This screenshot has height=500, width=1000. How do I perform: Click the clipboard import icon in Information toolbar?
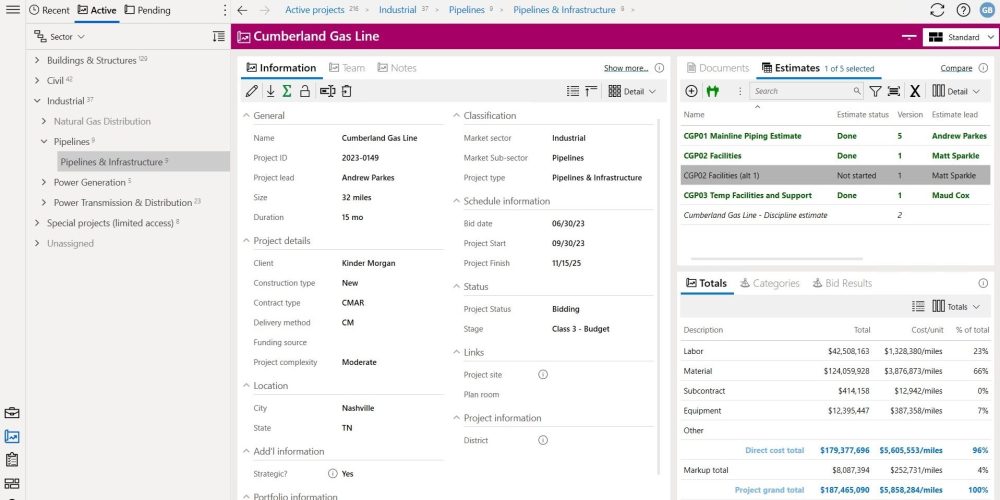pos(346,91)
